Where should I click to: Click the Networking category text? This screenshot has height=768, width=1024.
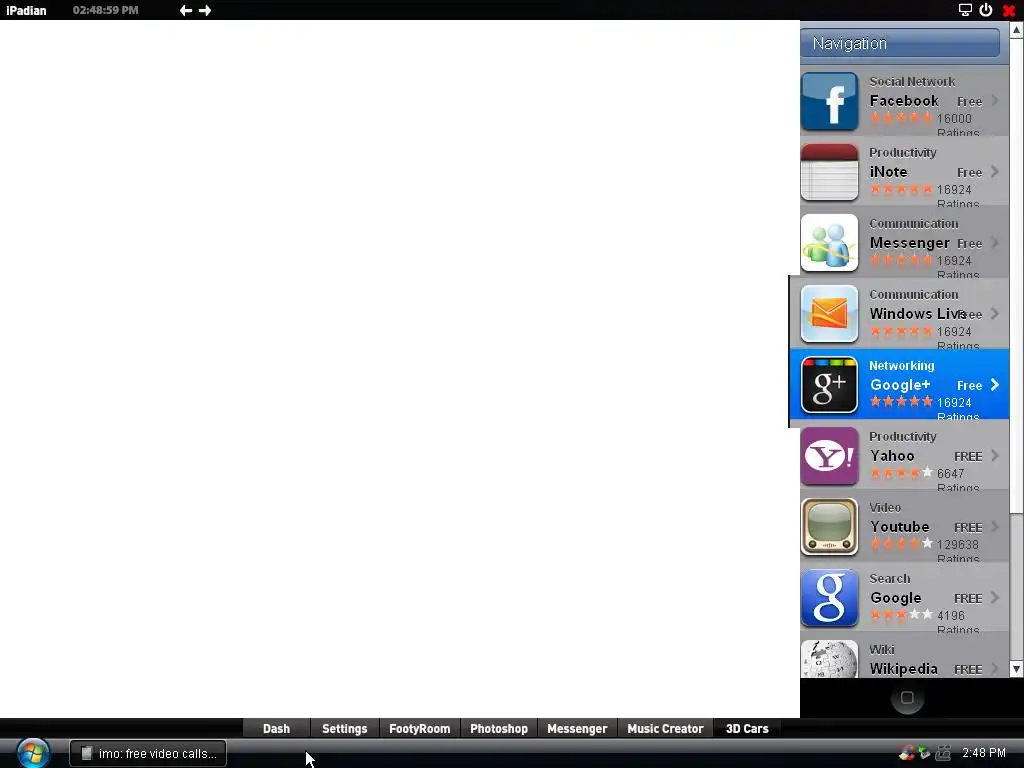tap(901, 366)
